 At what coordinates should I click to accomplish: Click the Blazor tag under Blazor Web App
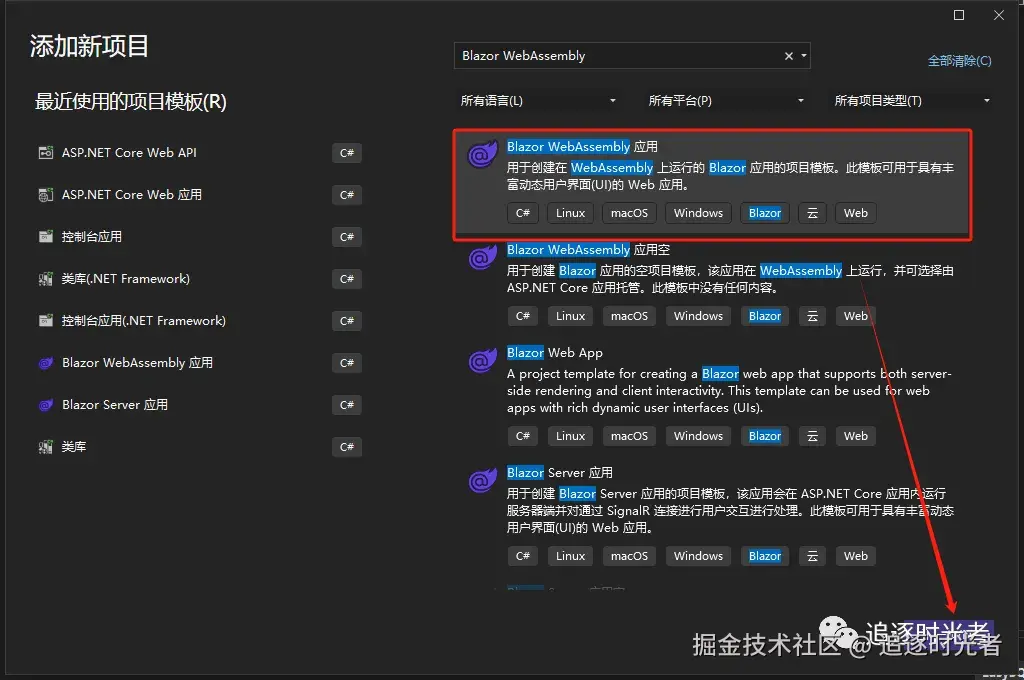765,436
